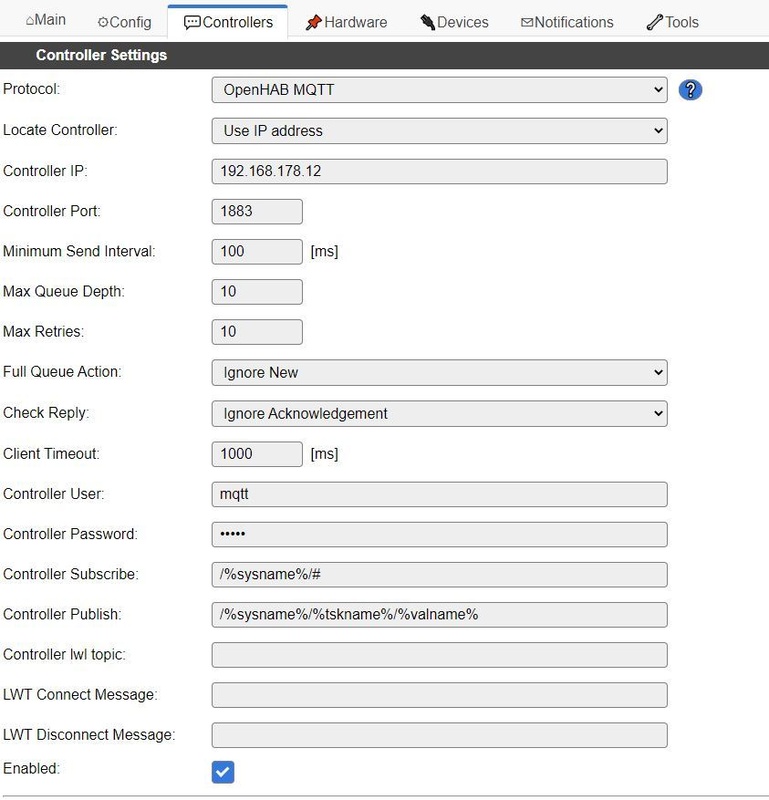Screen dimensions: 769x800
Task: Open the Devices tab
Action: click(455, 22)
